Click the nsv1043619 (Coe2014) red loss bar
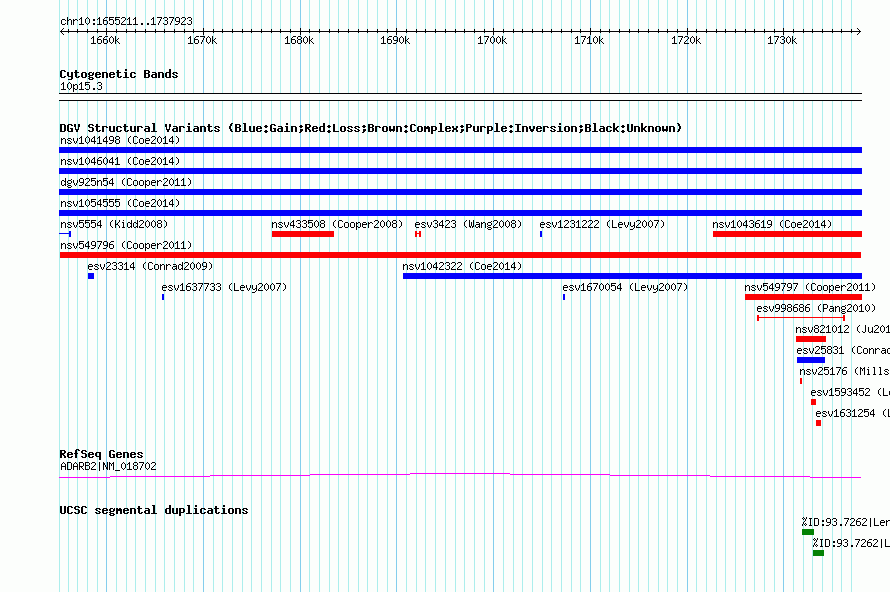This screenshot has width=890, height=592. pyautogui.click(x=787, y=234)
